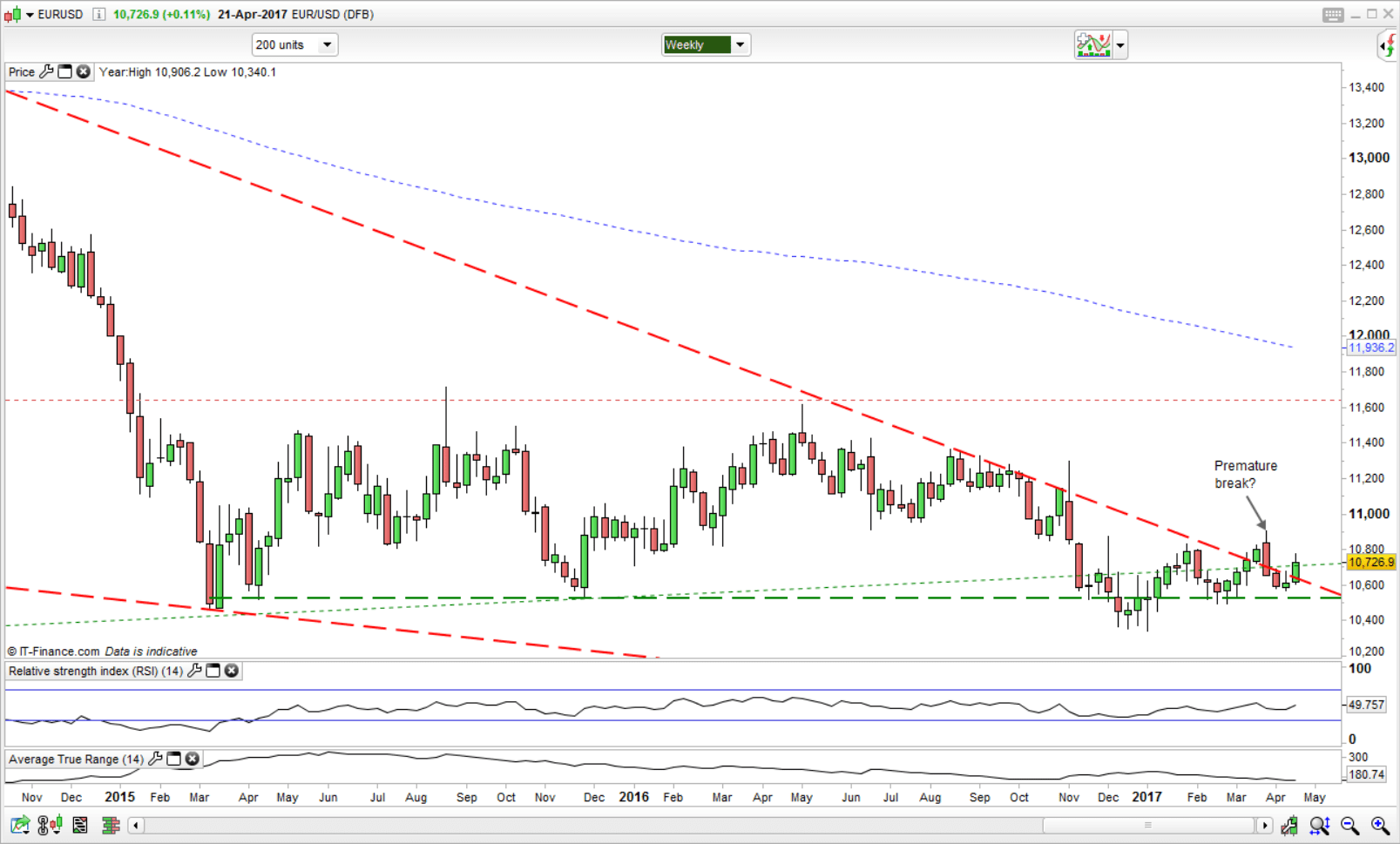
Task: Open the Weekly timeframe dropdown
Action: coord(739,44)
